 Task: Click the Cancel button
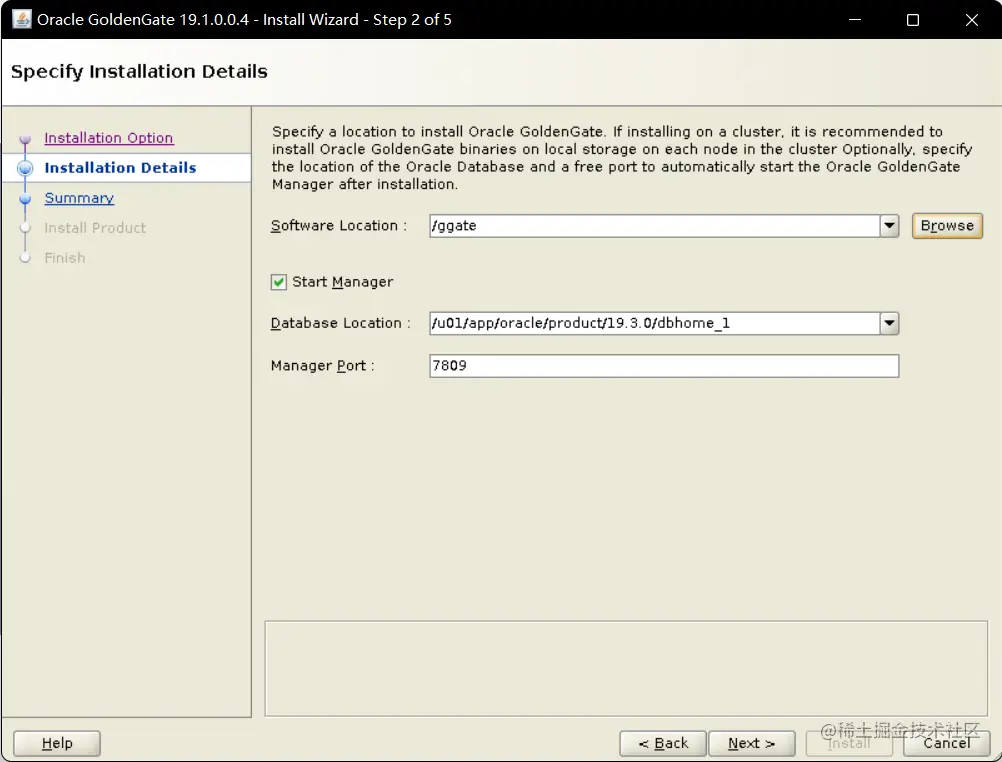pyautogui.click(x=946, y=743)
